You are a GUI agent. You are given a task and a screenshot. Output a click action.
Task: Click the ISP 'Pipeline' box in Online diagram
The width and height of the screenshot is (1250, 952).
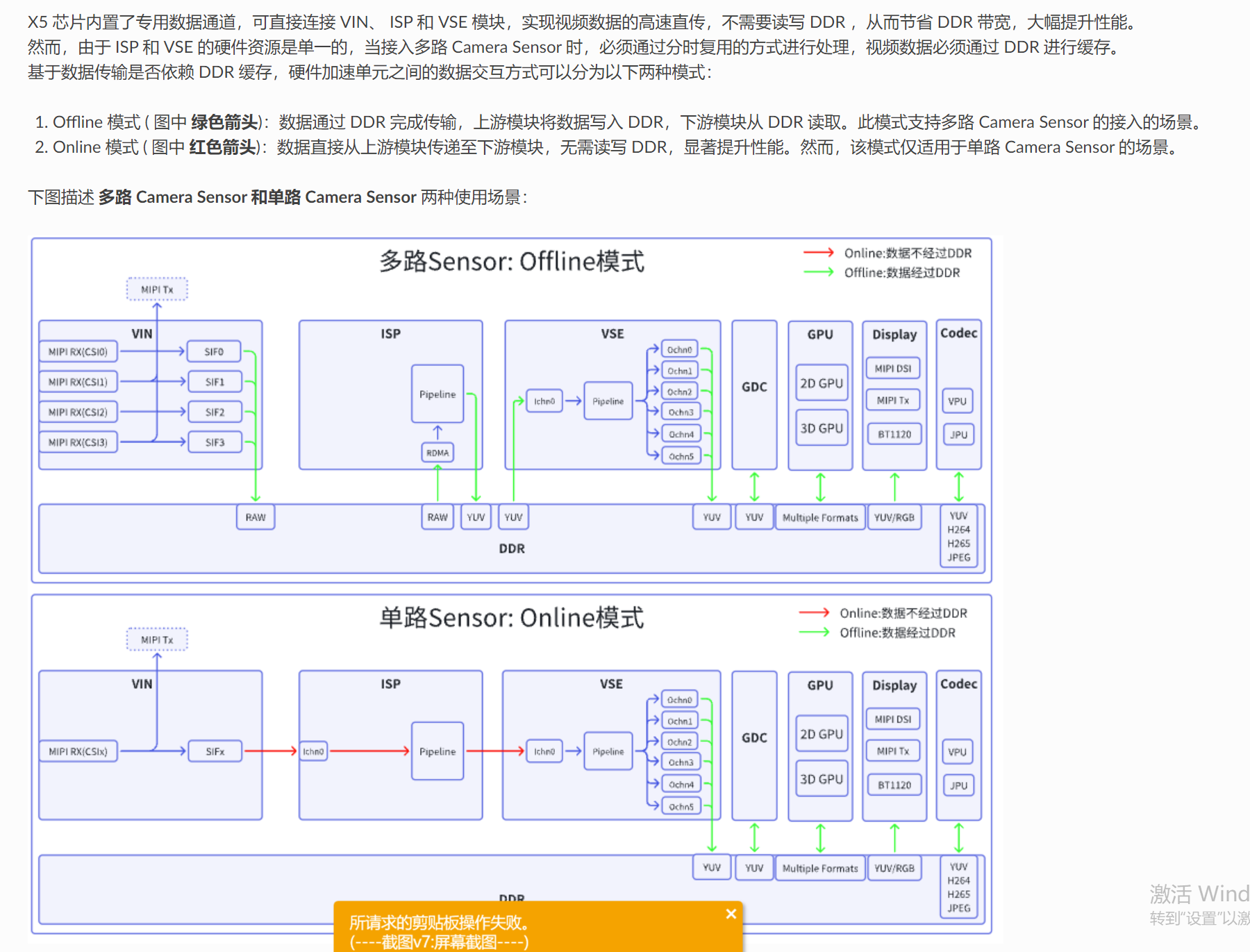tap(437, 751)
